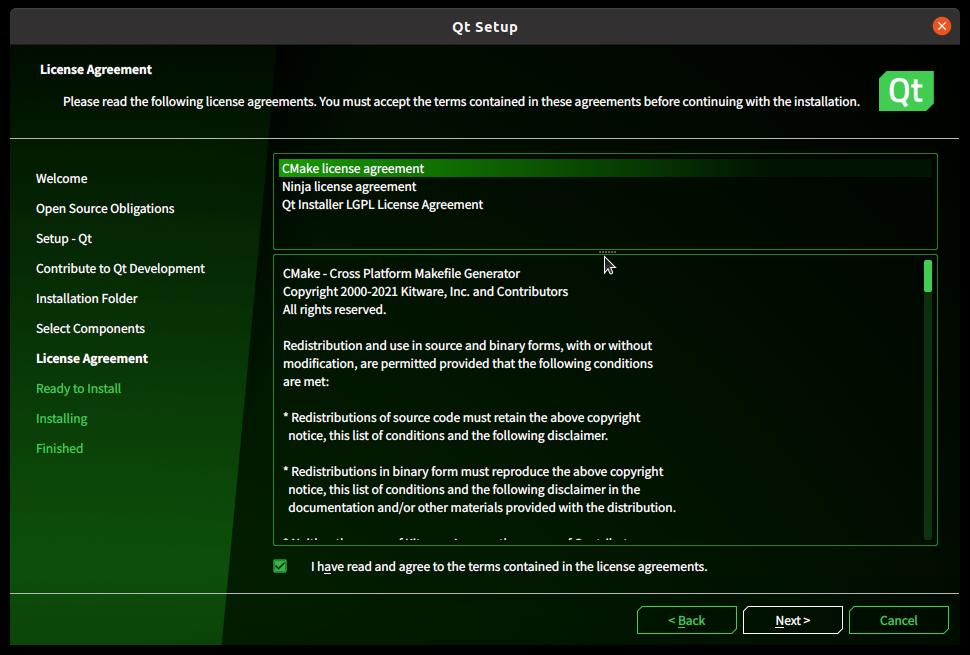Click the splitter handle between license panes
Screen dimensions: 970x655
[x=607, y=252]
